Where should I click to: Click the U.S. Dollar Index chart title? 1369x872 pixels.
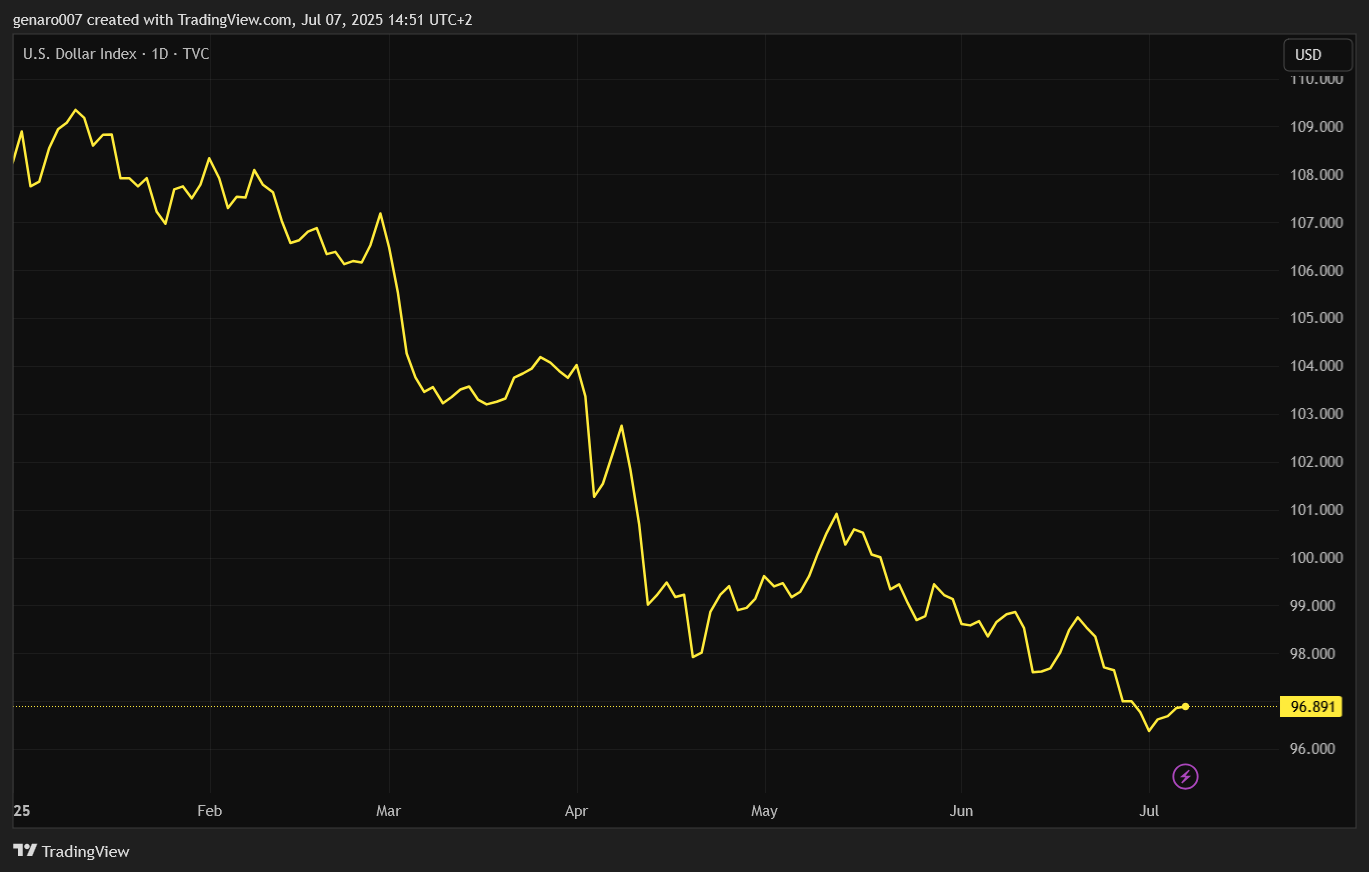coord(116,54)
